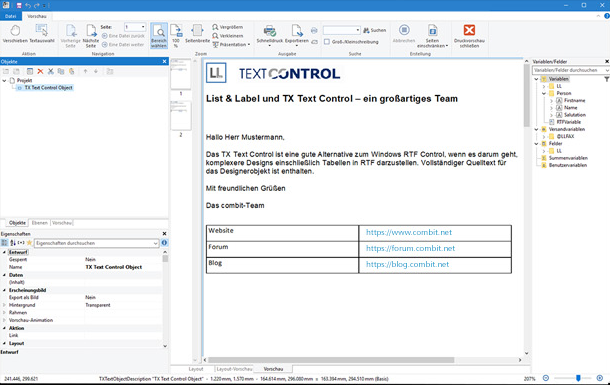Select TX Text Control Object in tree
This screenshot has width=610, height=385.
pyautogui.click(x=48, y=88)
